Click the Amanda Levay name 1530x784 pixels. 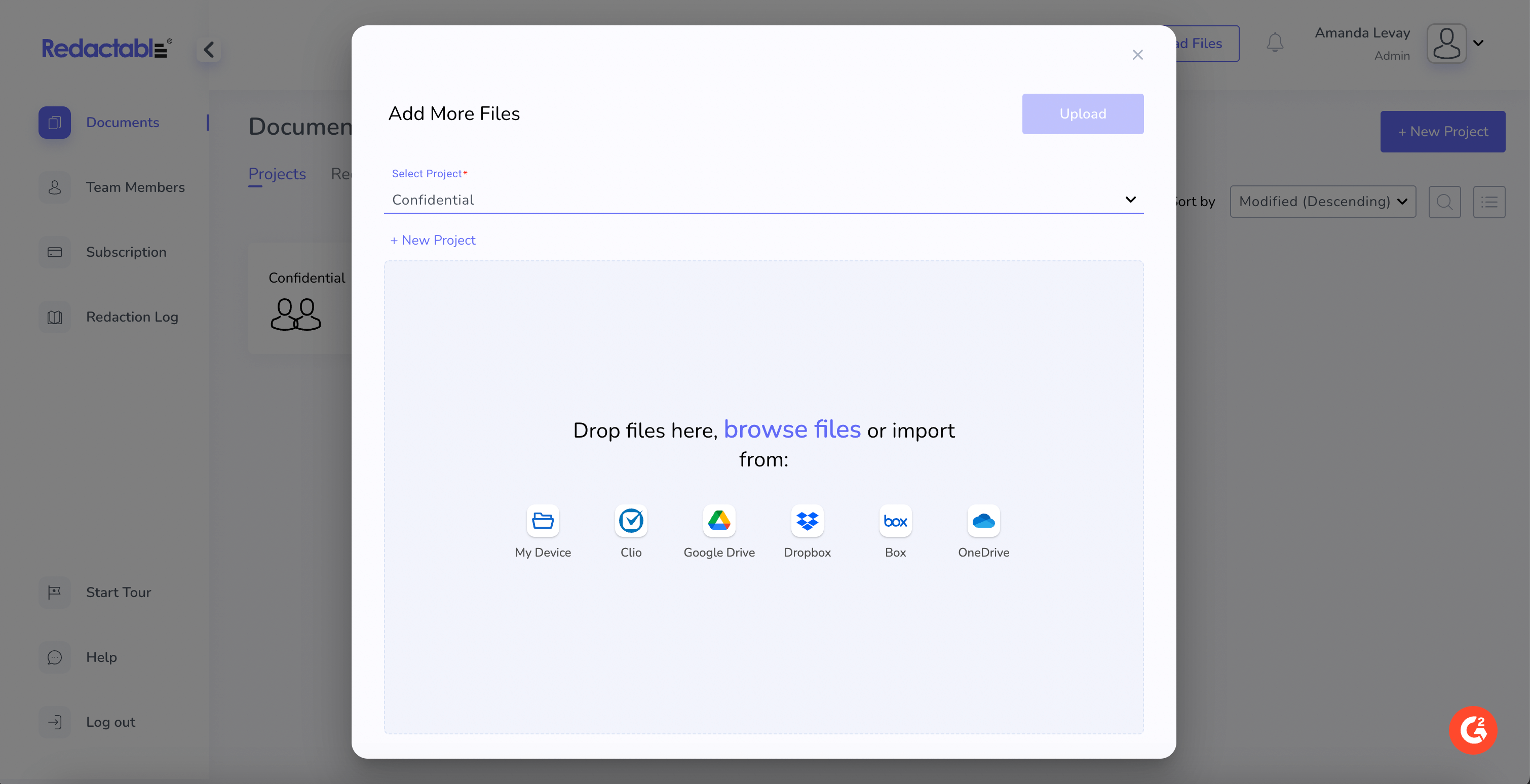[x=1362, y=32]
